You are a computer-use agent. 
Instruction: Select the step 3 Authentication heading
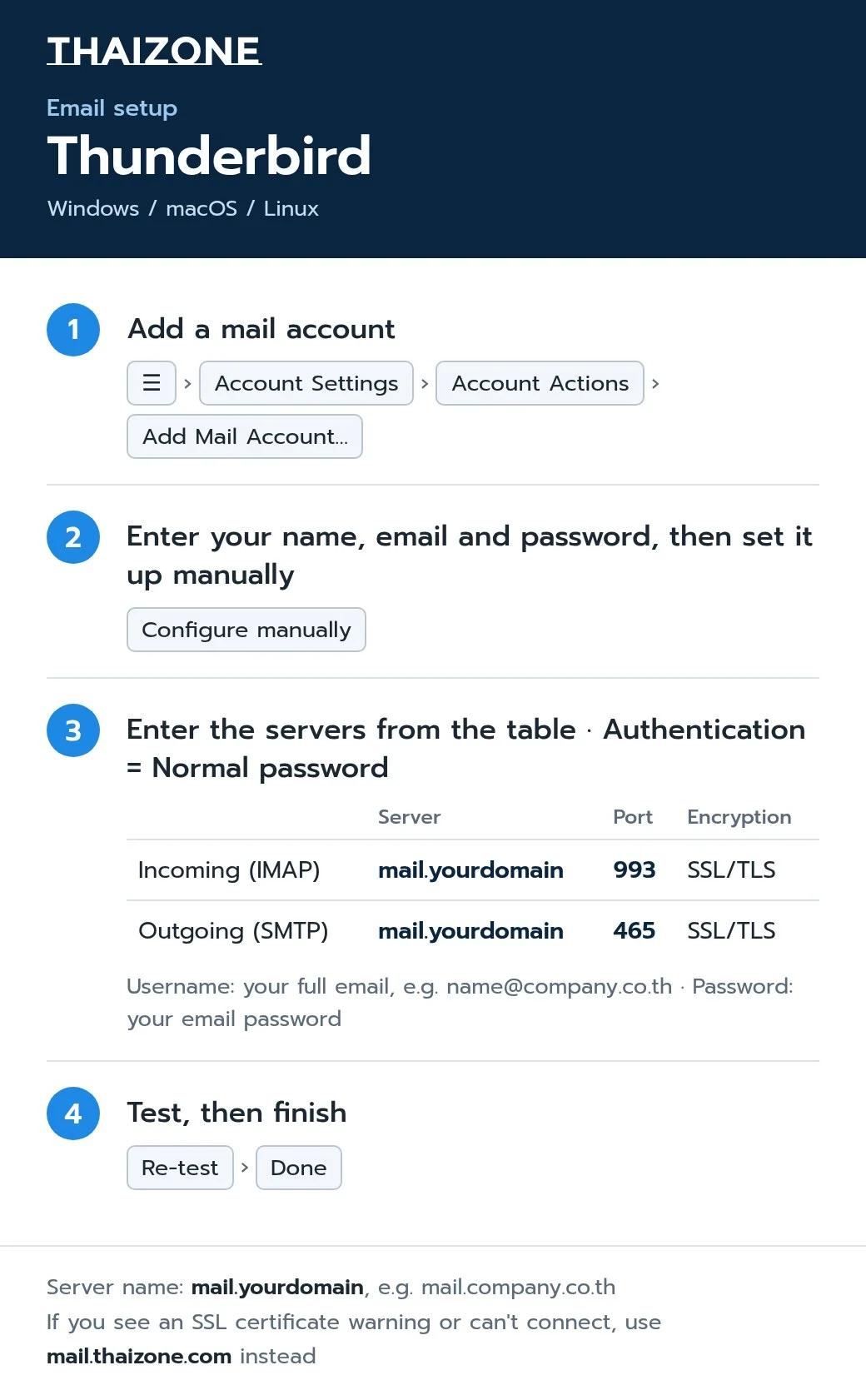click(466, 749)
